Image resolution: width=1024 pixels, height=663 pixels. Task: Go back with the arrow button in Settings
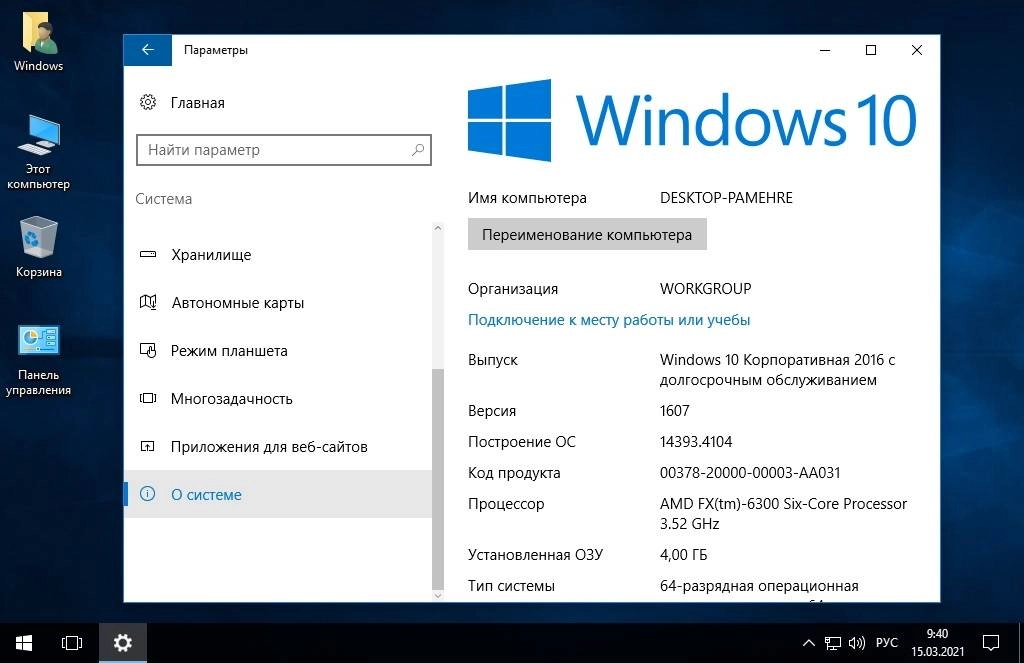[x=148, y=50]
